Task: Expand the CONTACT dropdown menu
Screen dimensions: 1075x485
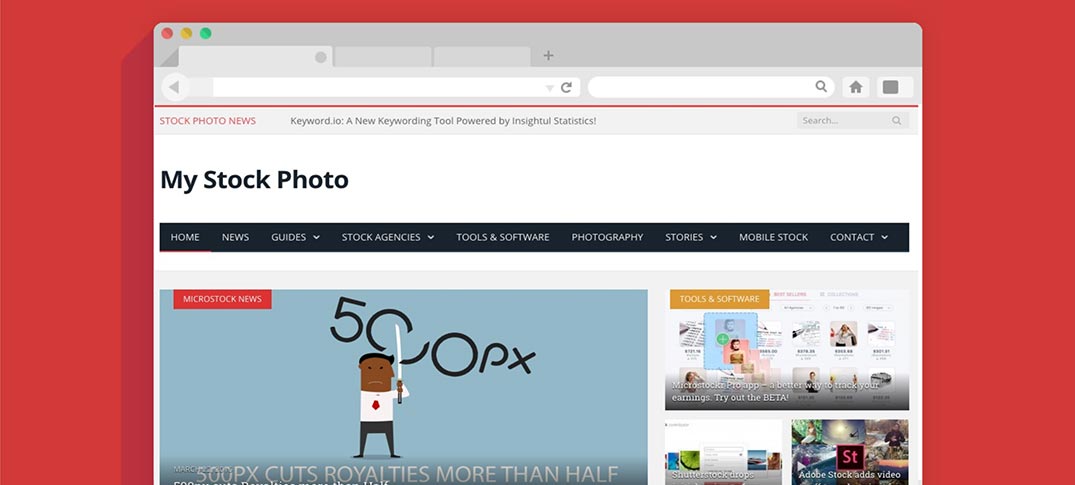Action: tap(859, 237)
